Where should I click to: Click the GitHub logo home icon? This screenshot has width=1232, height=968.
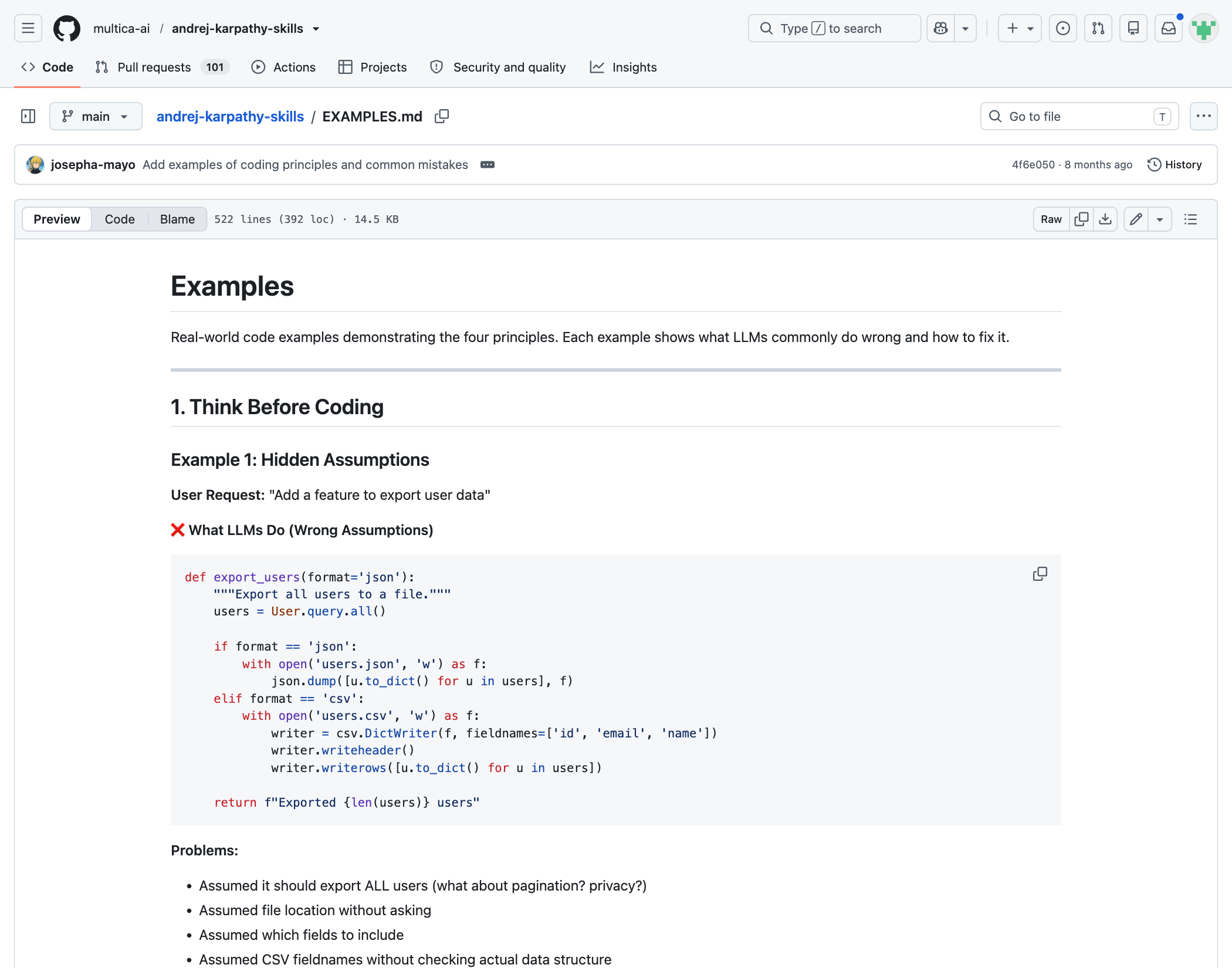[x=67, y=28]
